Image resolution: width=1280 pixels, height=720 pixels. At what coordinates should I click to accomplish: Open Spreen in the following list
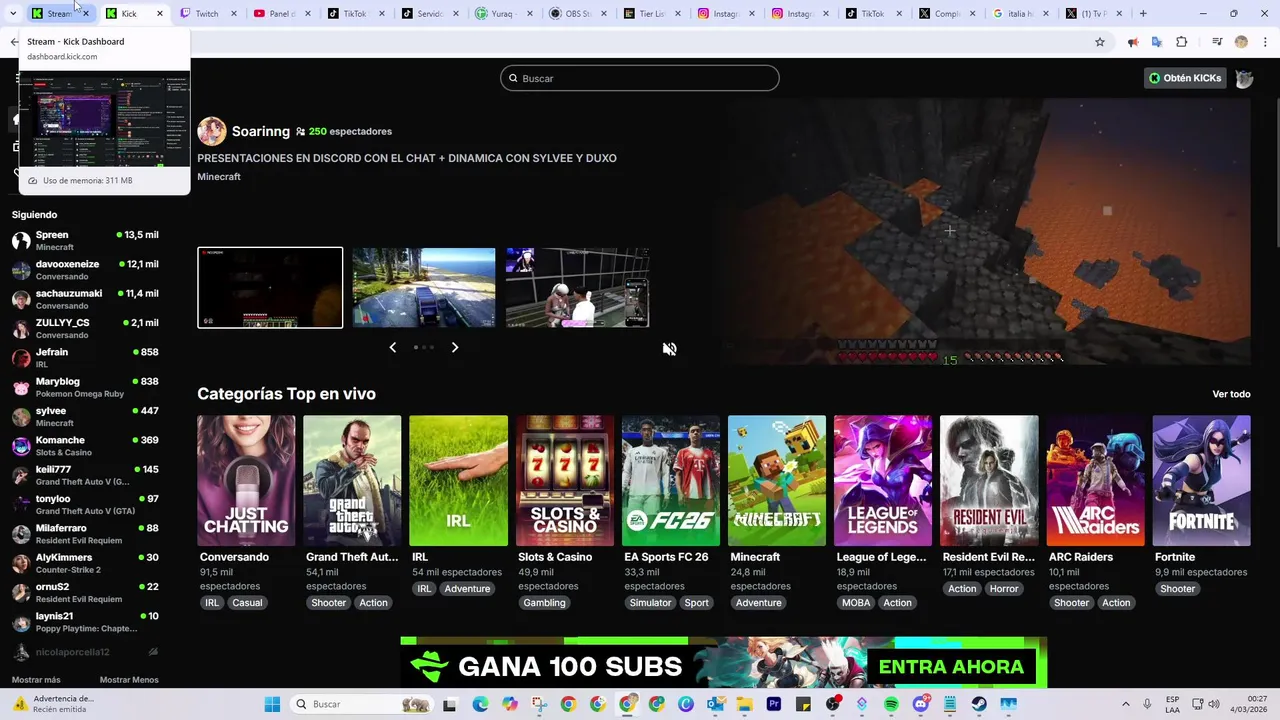[x=85, y=240]
